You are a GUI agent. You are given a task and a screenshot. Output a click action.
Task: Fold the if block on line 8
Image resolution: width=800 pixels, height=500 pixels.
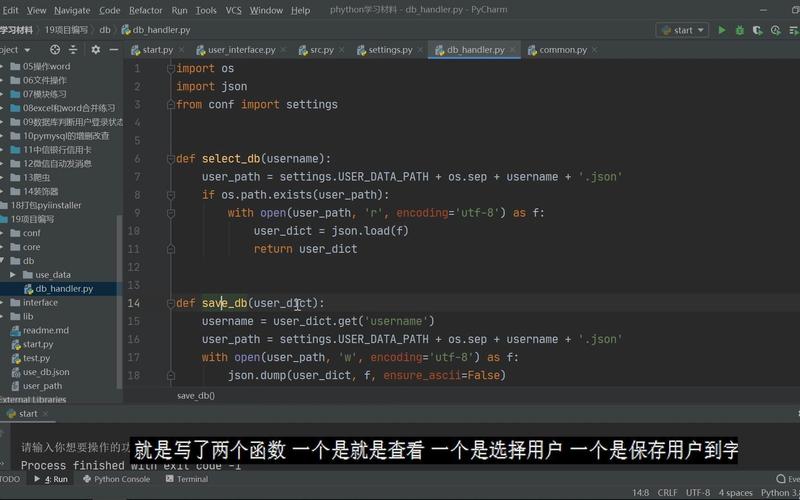[171, 195]
